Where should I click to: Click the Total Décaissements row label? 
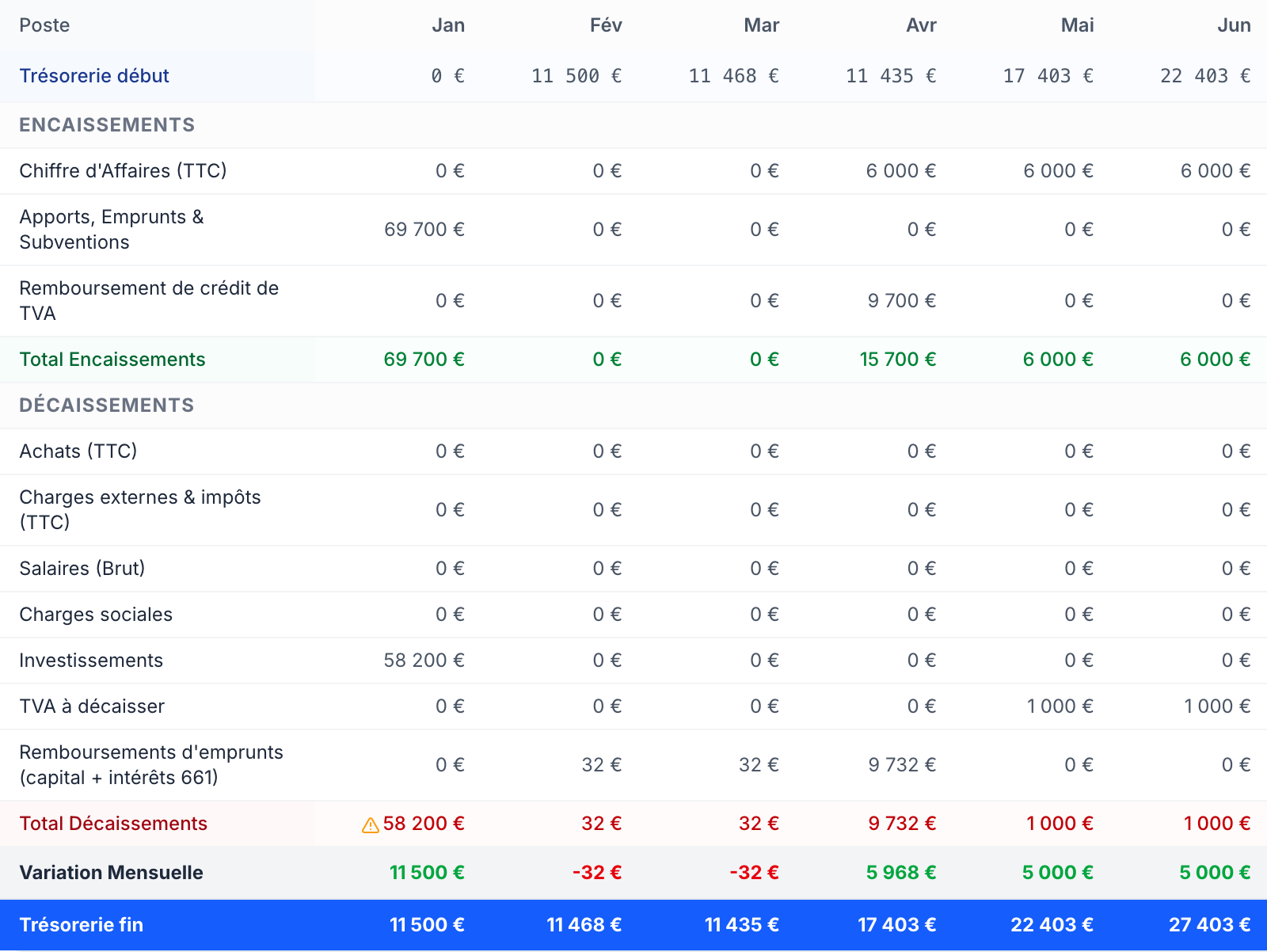coord(113,824)
